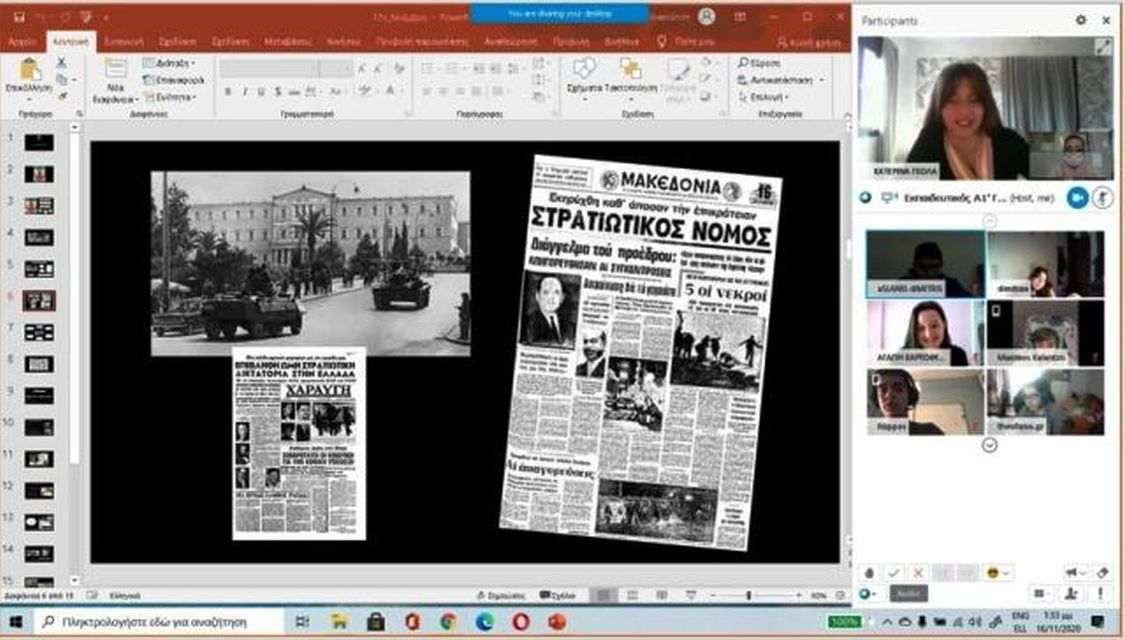
Task: Open Microsoft Edge from the taskbar
Action: pyautogui.click(x=484, y=621)
